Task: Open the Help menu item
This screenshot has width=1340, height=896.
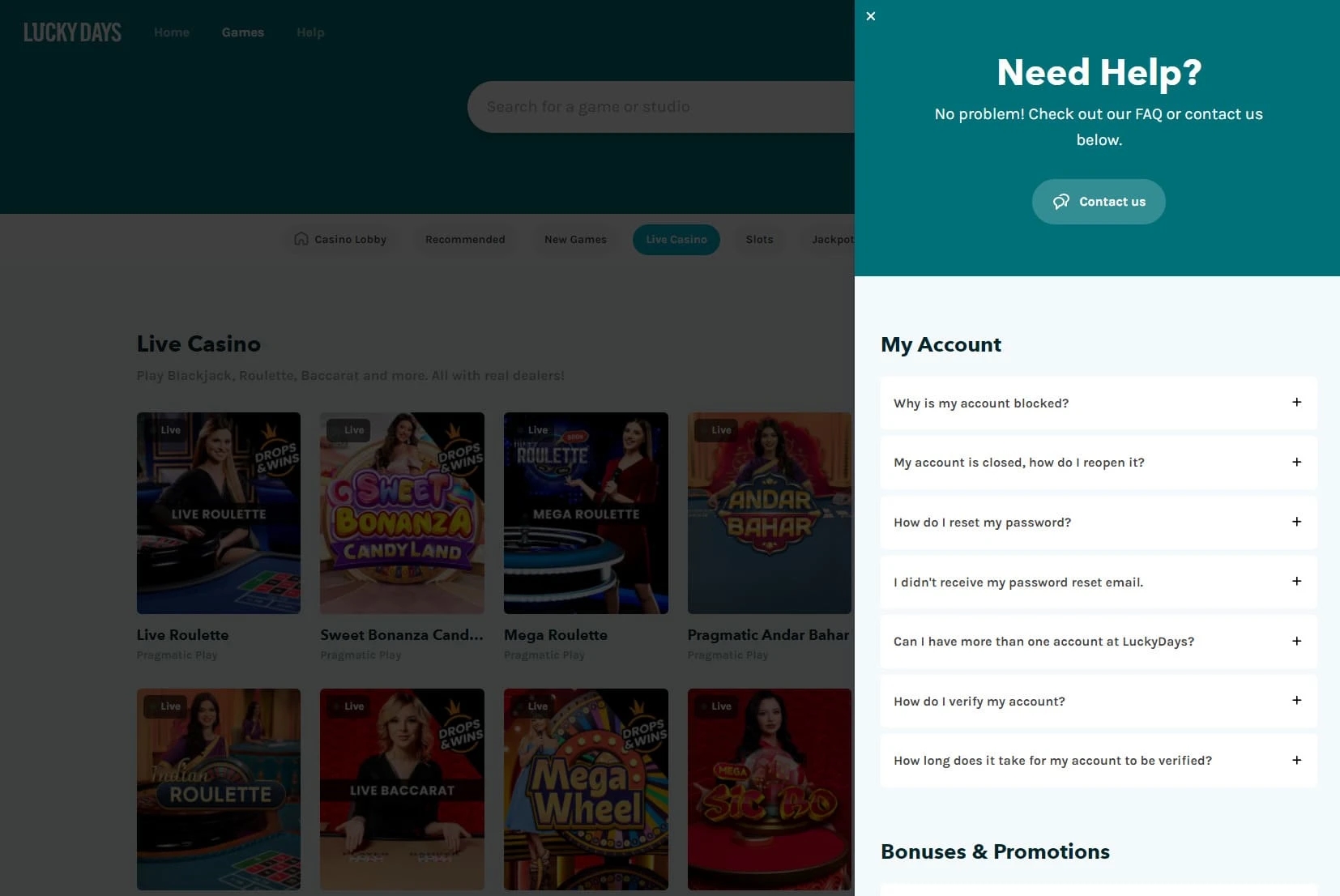Action: coord(310,32)
